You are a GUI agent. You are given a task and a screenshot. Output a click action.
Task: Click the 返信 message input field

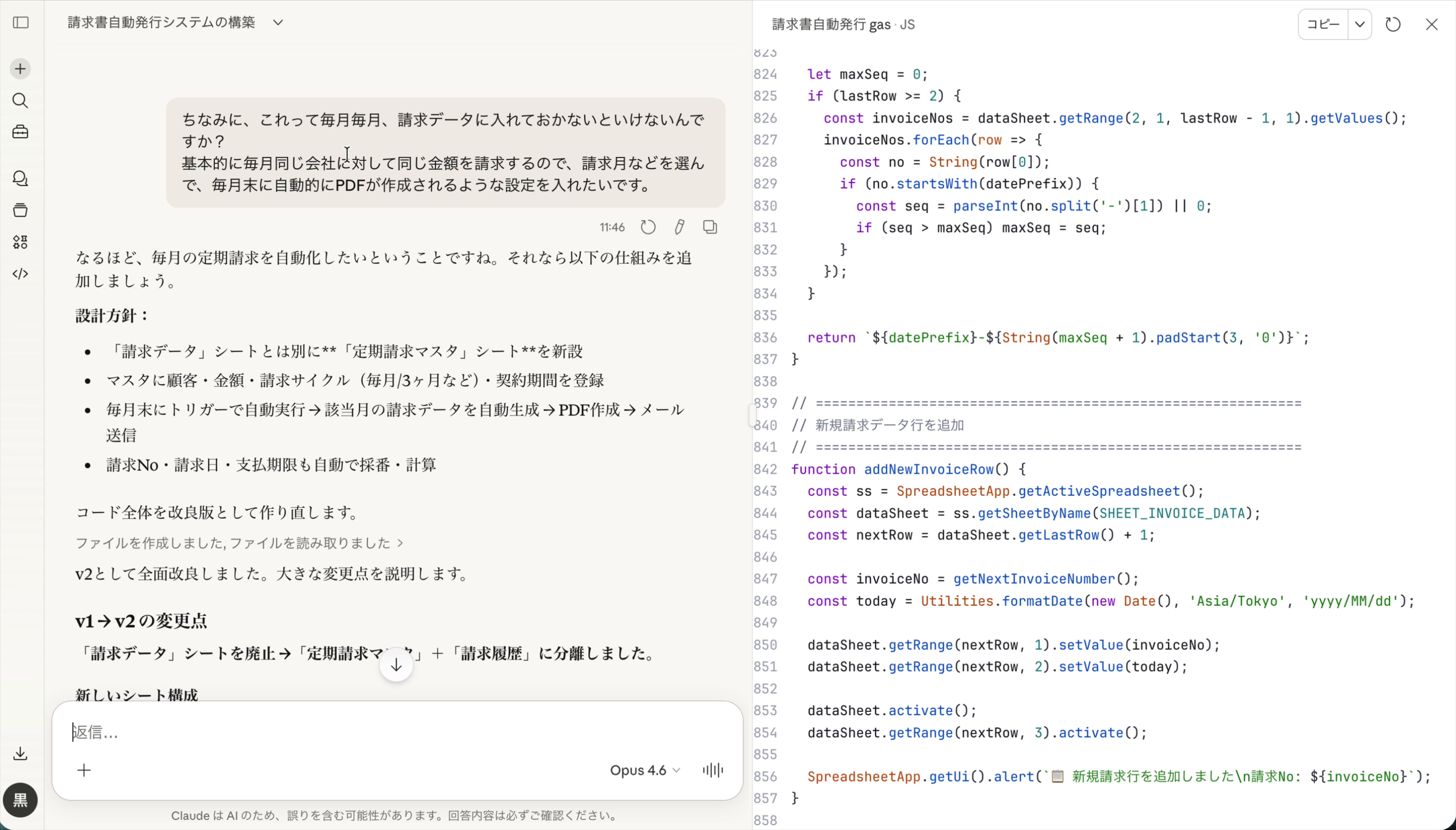click(x=342, y=733)
